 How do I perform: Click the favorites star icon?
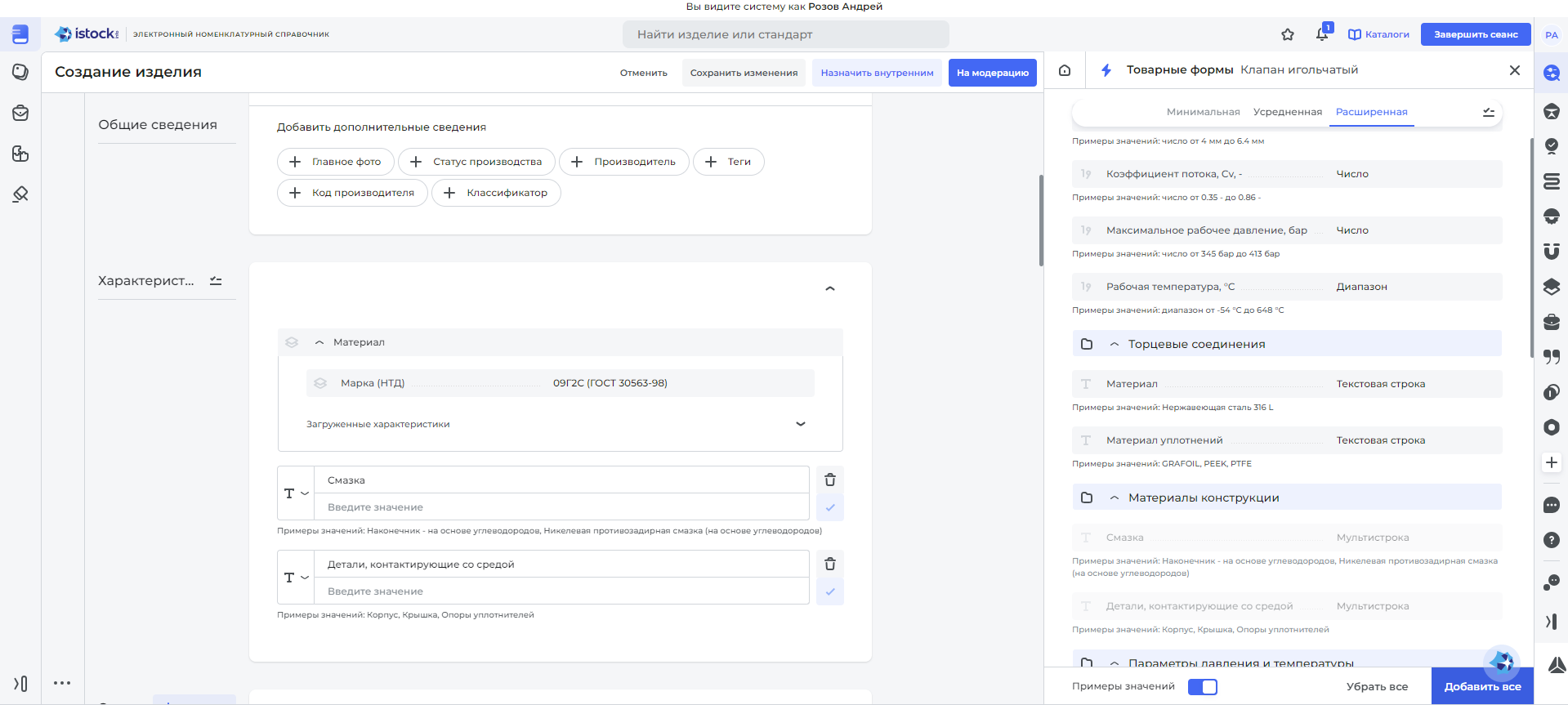coord(1288,34)
